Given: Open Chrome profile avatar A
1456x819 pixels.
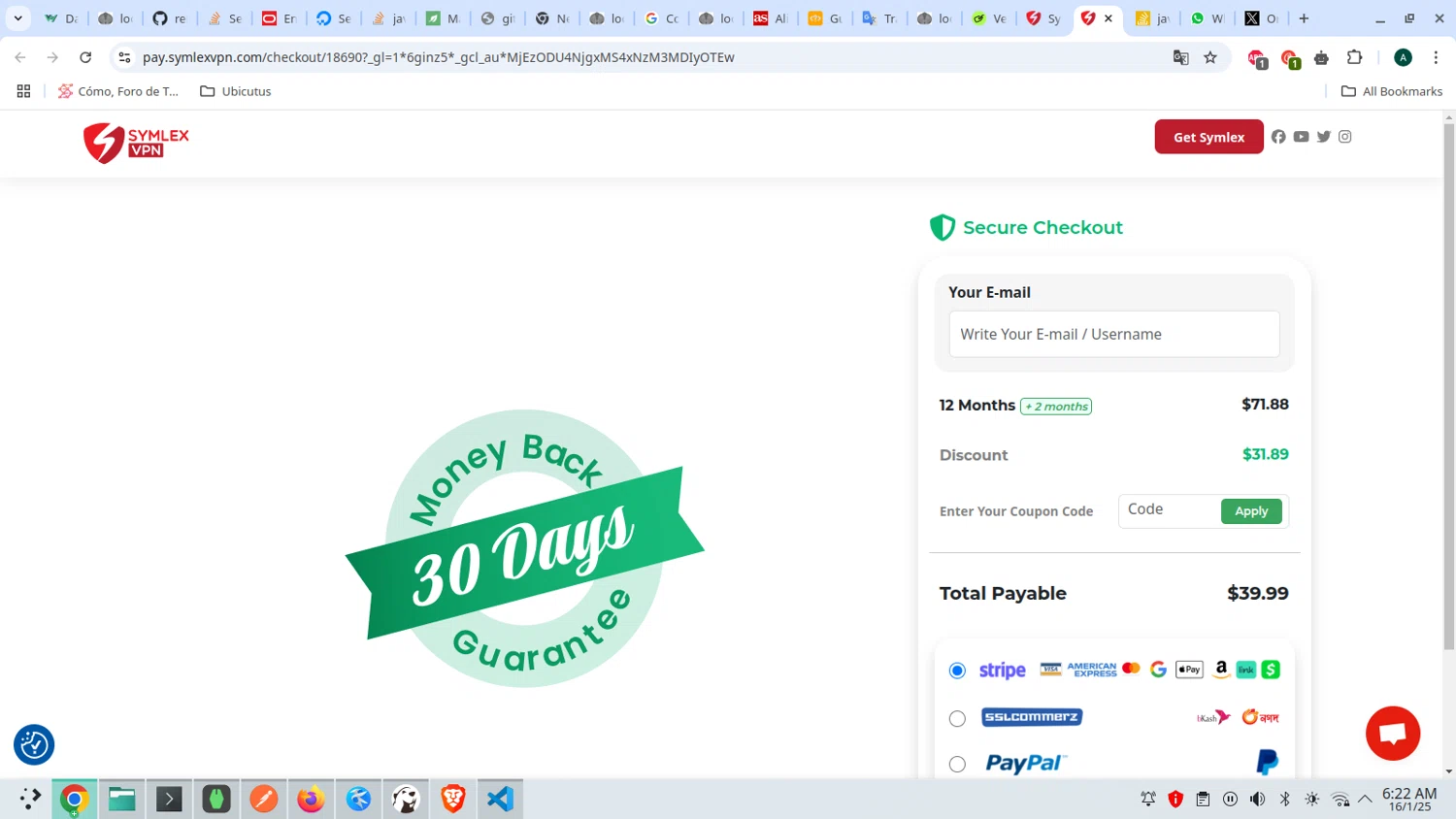Looking at the screenshot, I should pos(1403,57).
